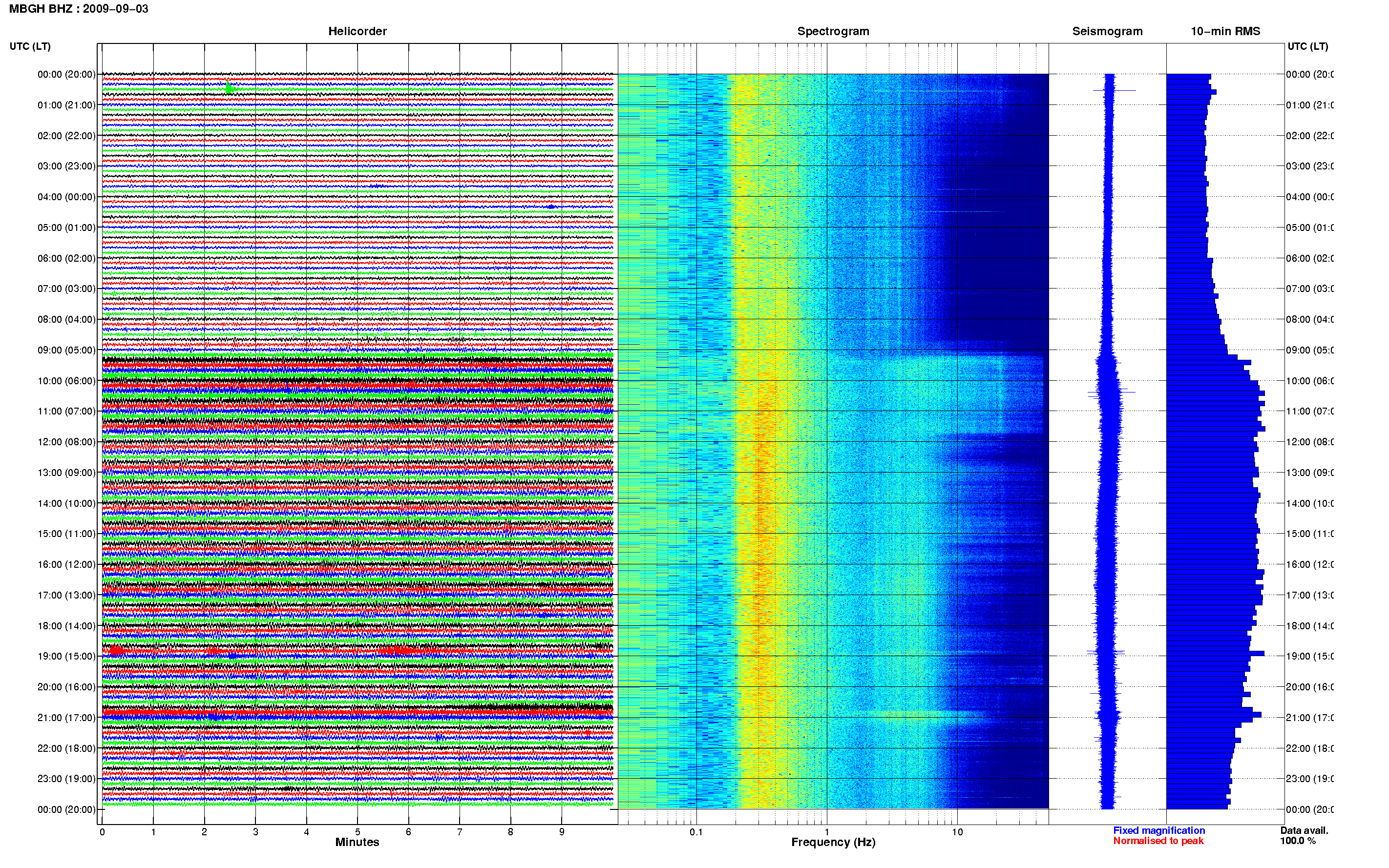Click the left '03:00 (23:00)' time label
The height and width of the screenshot is (868, 1389).
(x=66, y=166)
